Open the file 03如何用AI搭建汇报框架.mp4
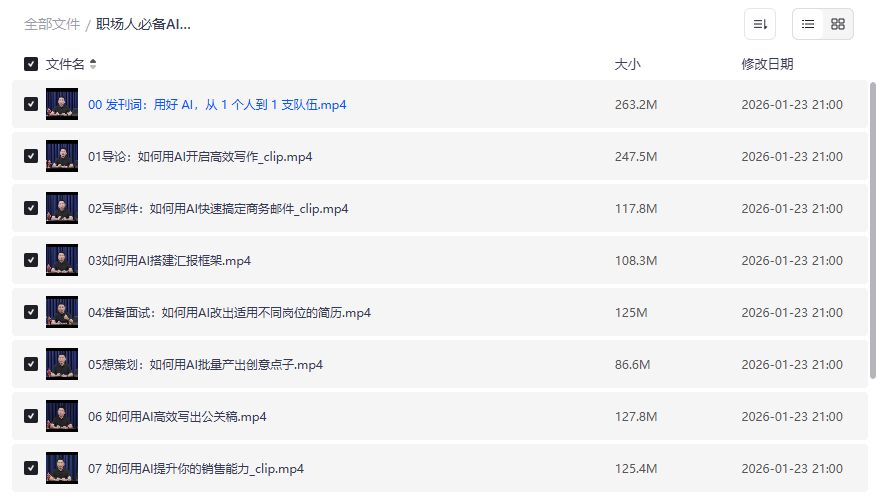This screenshot has height=495, width=878. coord(169,261)
